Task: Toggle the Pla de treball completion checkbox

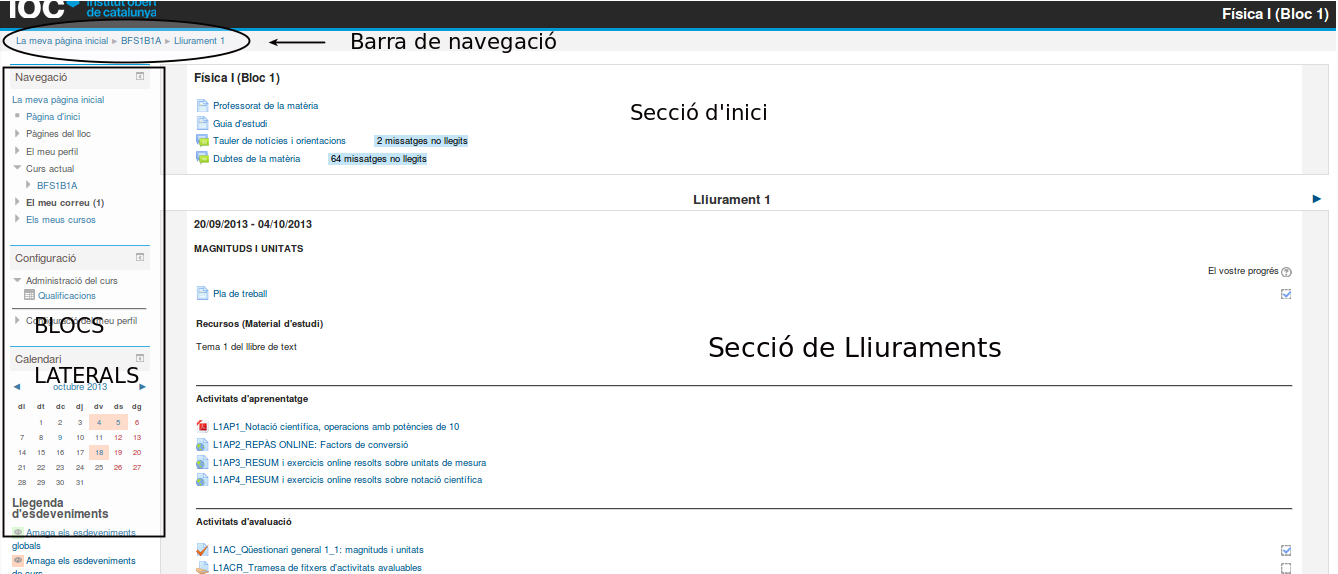Action: [1286, 294]
